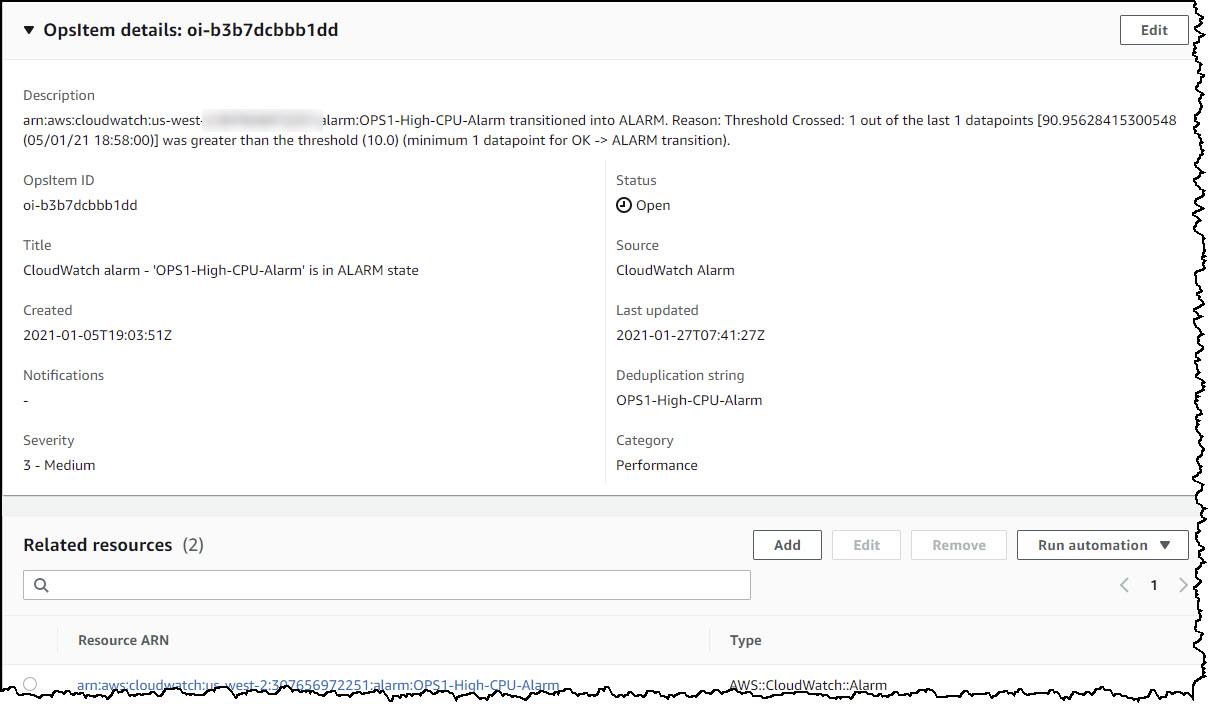This screenshot has height=704, width=1210.
Task: Click the Last updated timestamp 2021-01-27T07:41:27Z
Action: pyautogui.click(x=690, y=335)
